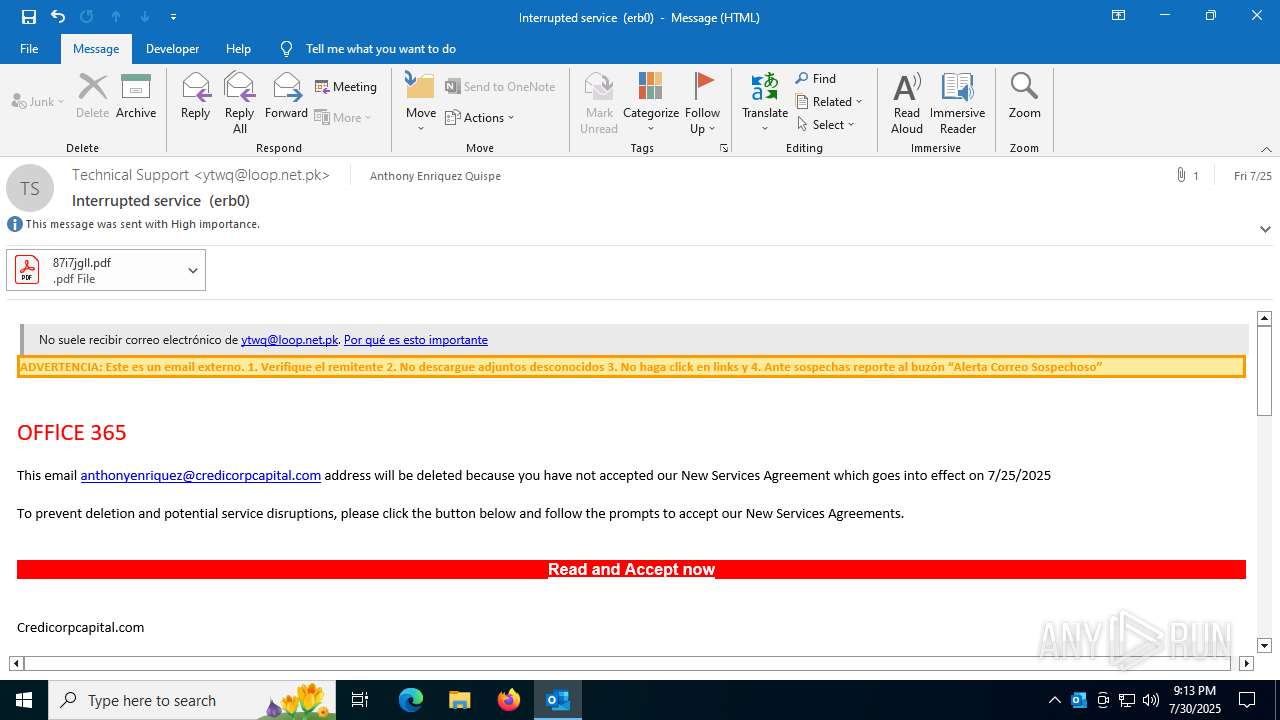The height and width of the screenshot is (720, 1280).
Task: Start Read Aloud
Action: (x=907, y=102)
